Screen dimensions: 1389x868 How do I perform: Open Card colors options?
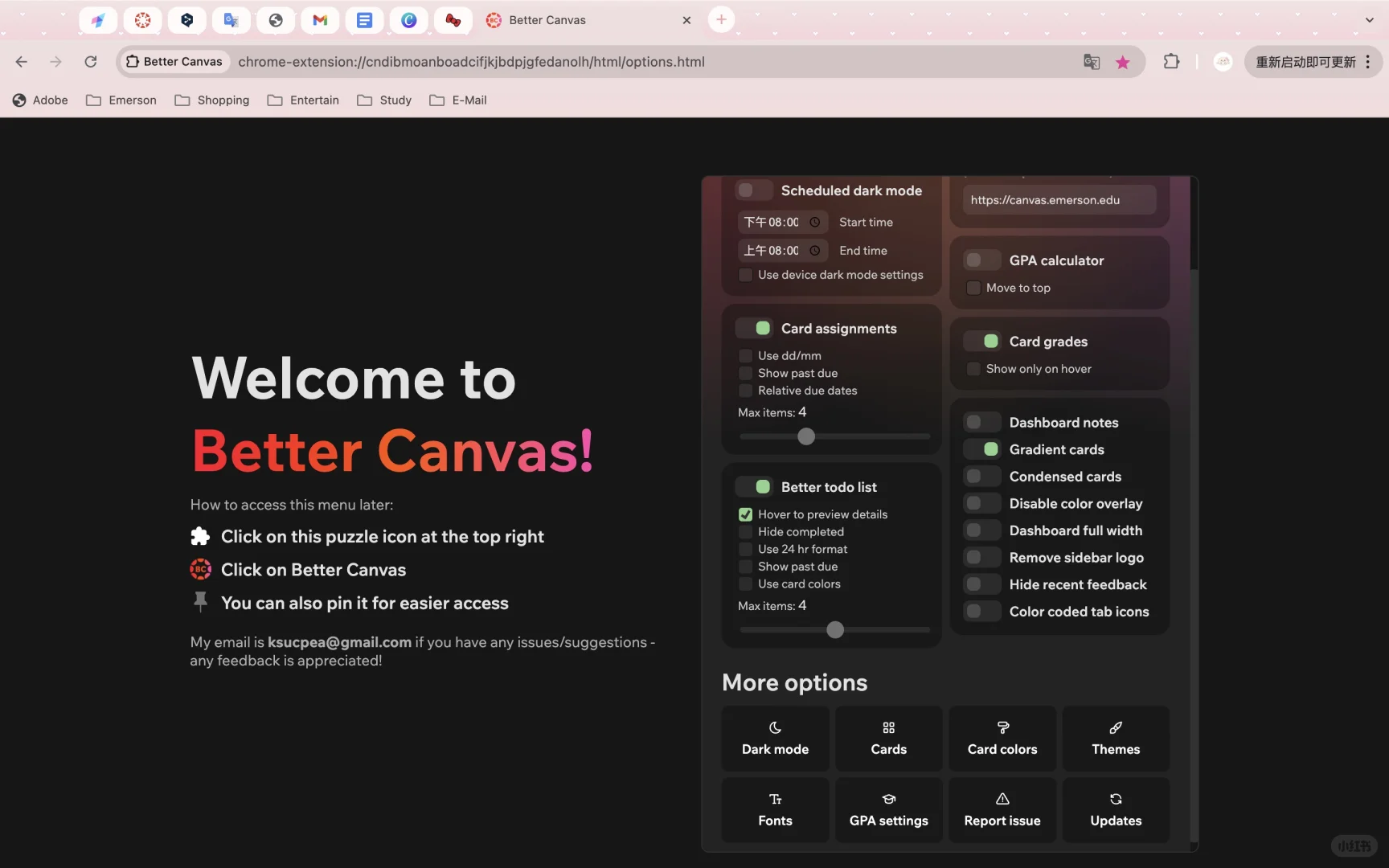(1002, 739)
